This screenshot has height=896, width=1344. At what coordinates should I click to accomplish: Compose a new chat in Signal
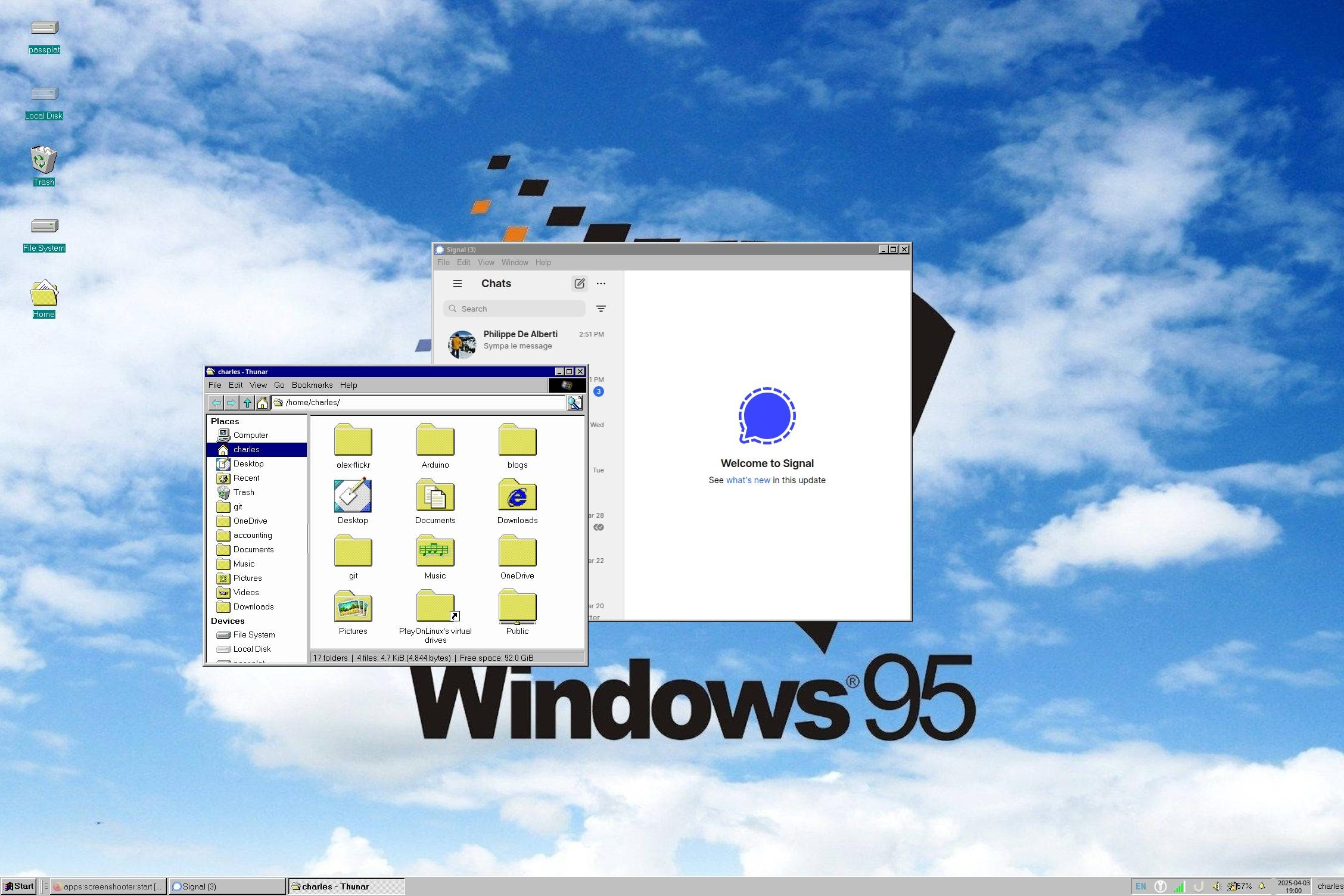click(579, 284)
